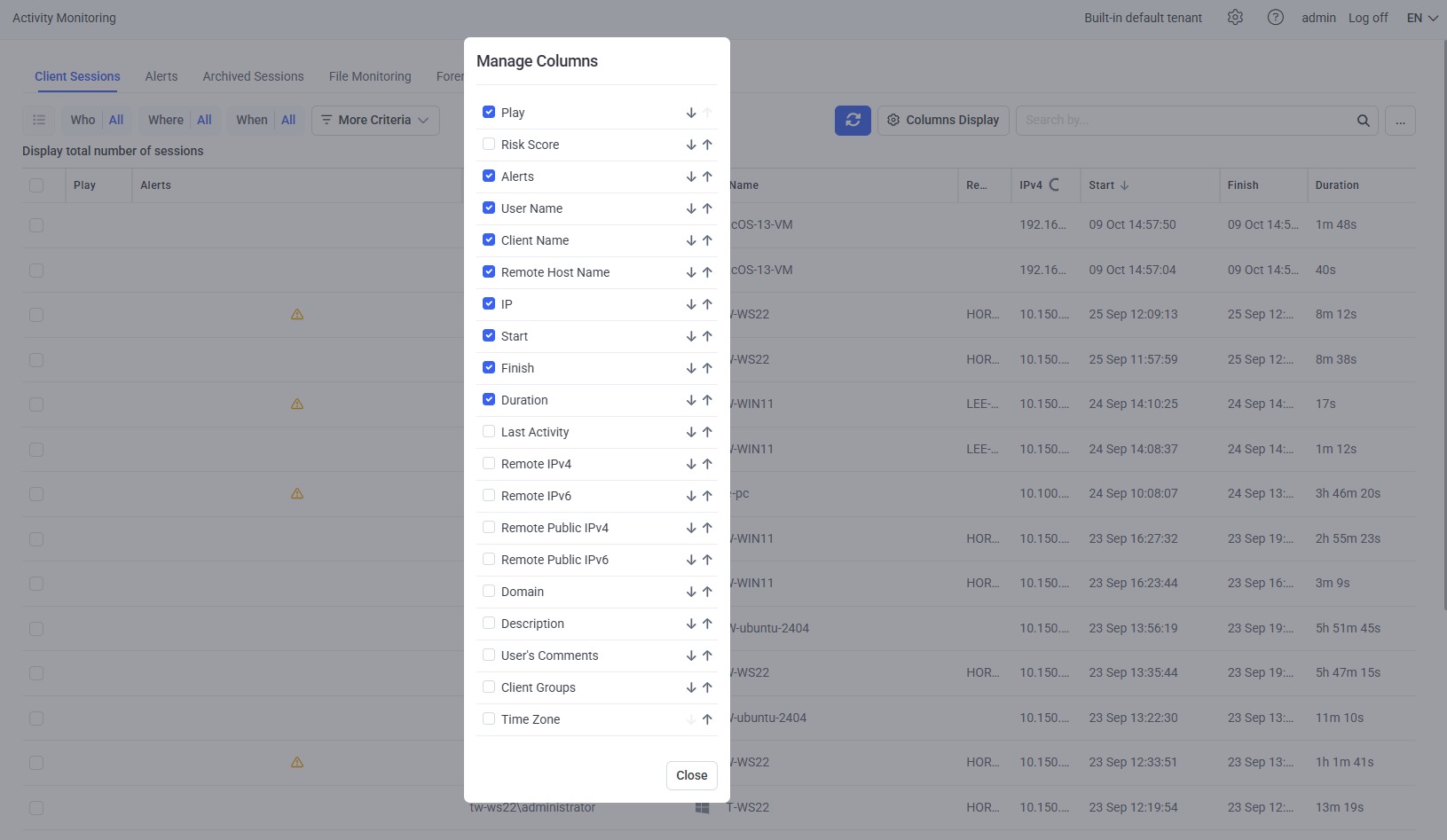Click the down arrow for Play column
The width and height of the screenshot is (1447, 840).
pos(691,113)
